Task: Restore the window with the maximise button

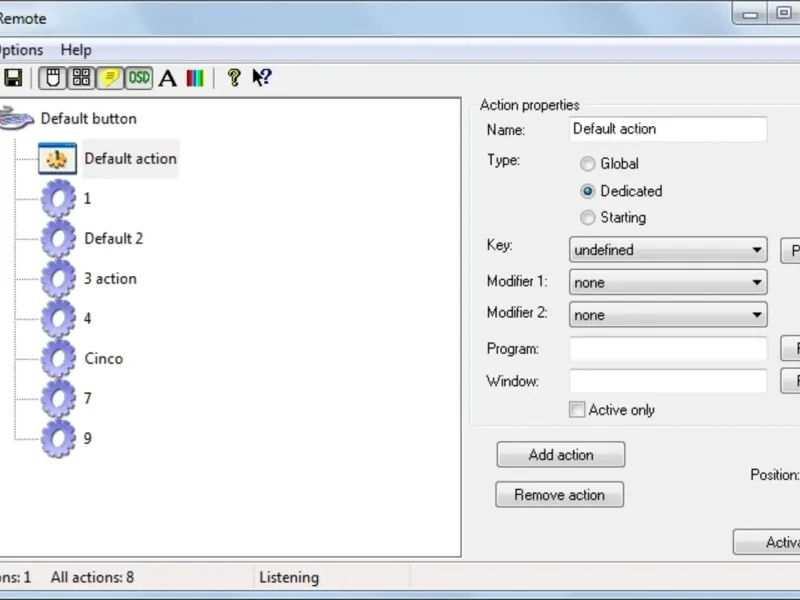Action: (x=784, y=13)
